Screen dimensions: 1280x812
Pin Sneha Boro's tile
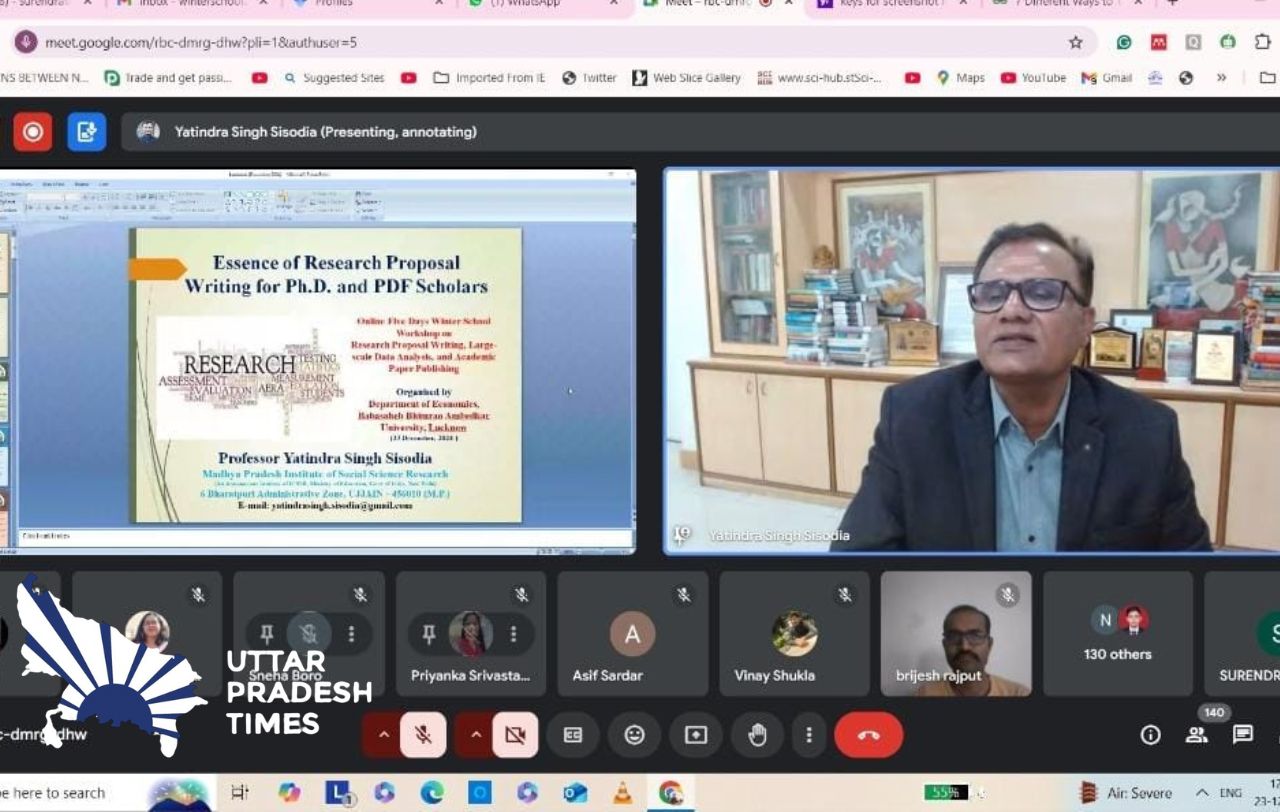267,634
